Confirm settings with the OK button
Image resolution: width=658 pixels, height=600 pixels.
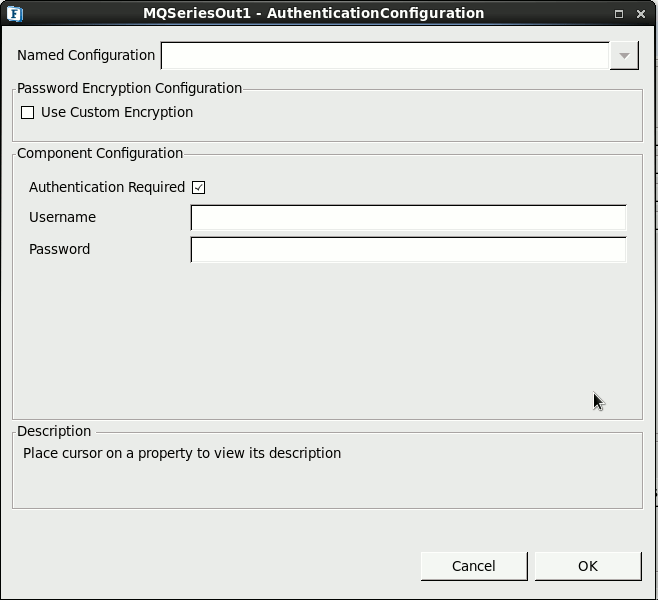click(588, 566)
